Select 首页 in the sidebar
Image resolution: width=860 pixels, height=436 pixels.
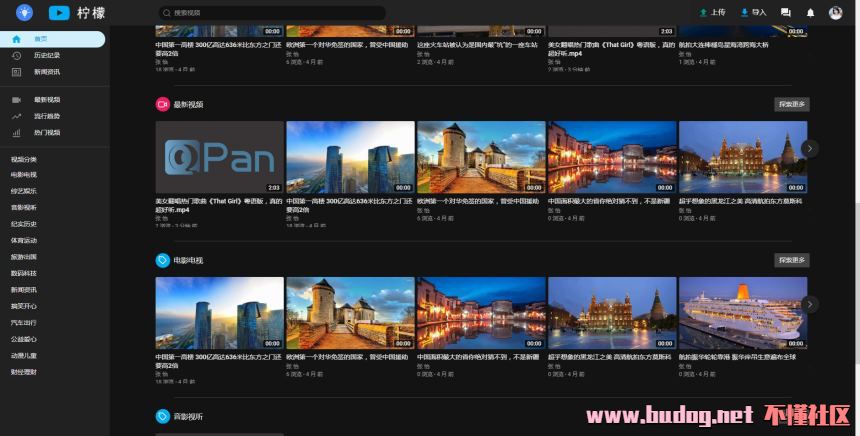coord(40,39)
